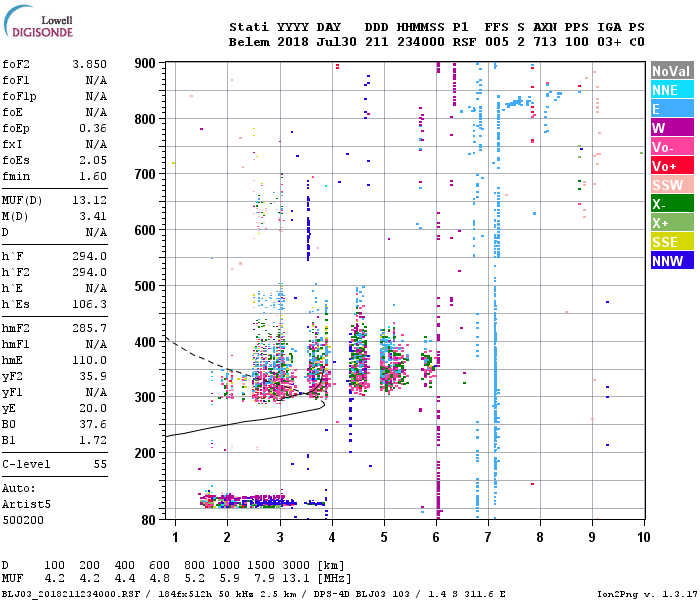Click the h`F value 294.0
Image resolution: width=700 pixels, height=600 pixels.
pos(89,256)
